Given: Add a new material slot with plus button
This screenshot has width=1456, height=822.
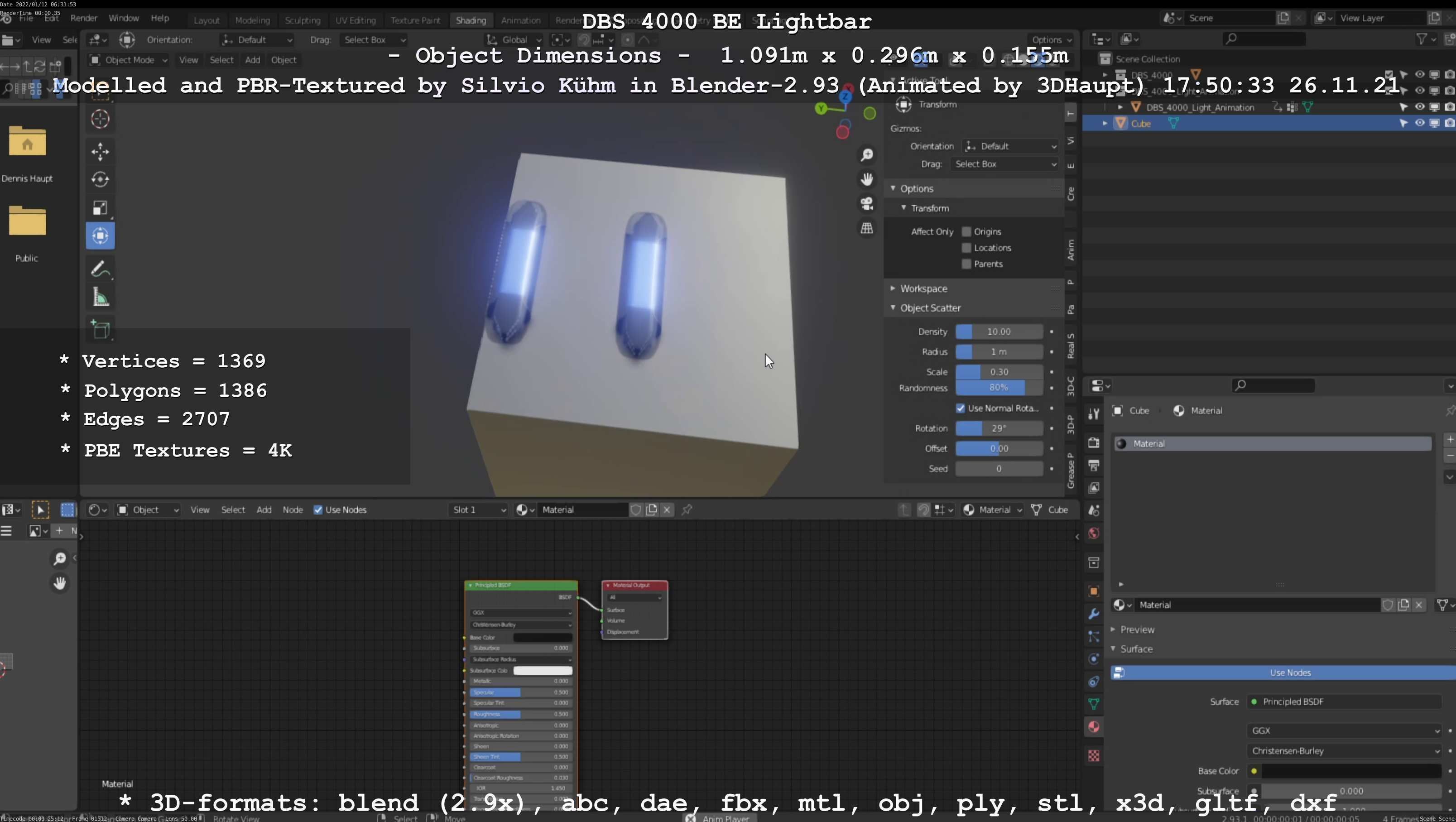Looking at the screenshot, I should 1450,439.
